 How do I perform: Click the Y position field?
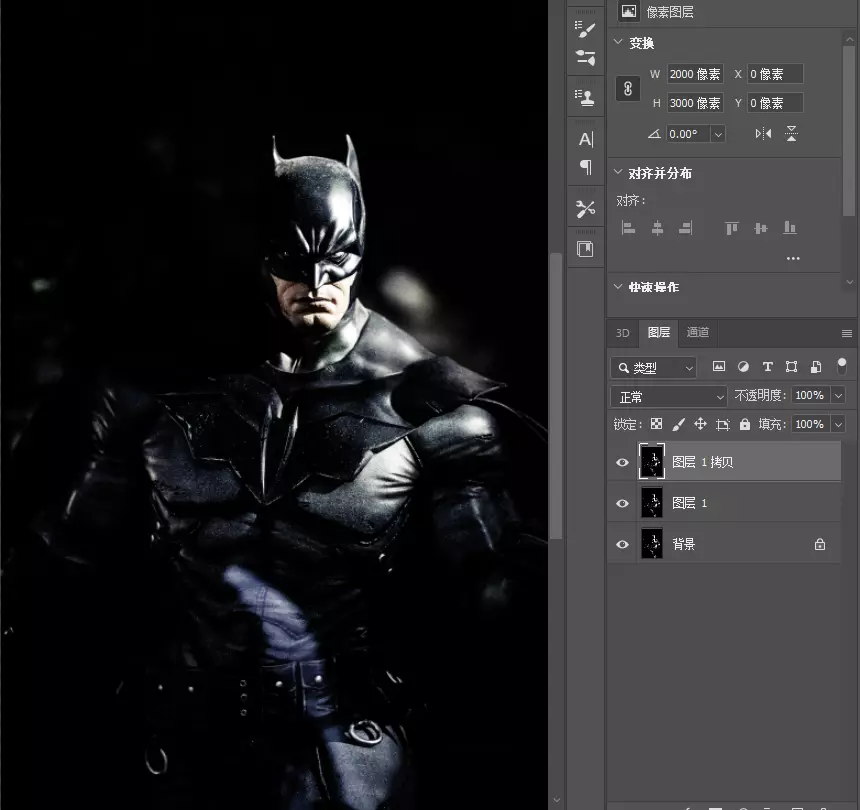(775, 103)
